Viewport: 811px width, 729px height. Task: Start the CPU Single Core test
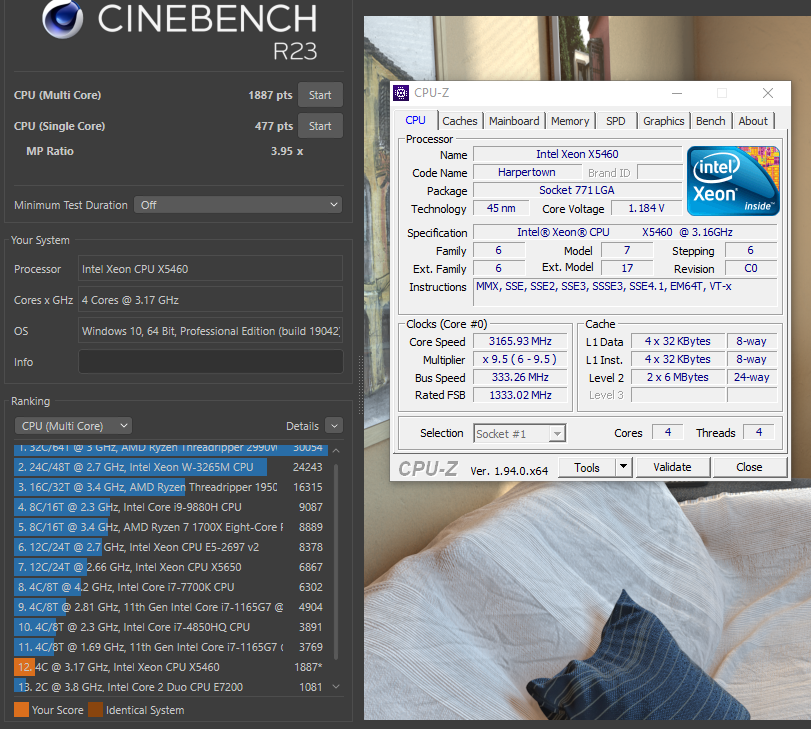320,126
